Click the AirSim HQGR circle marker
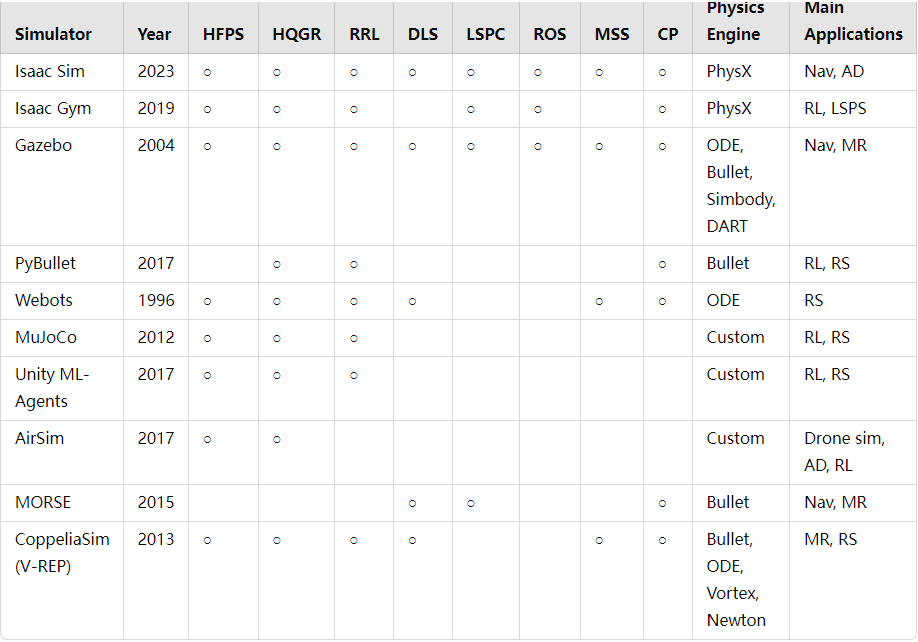 click(x=277, y=439)
